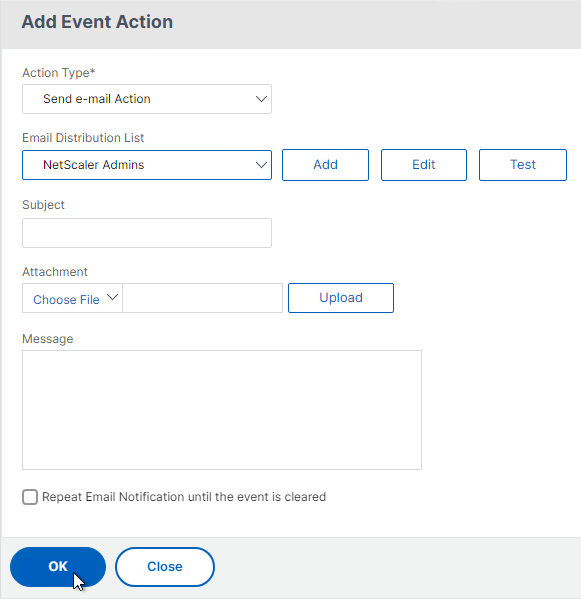Open the Send e-mail Action dropdown
This screenshot has height=599, width=581.
147,99
